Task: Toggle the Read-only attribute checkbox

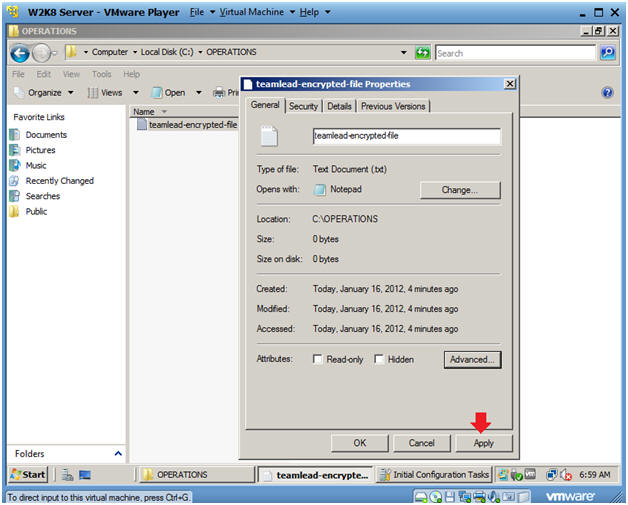Action: click(318, 359)
